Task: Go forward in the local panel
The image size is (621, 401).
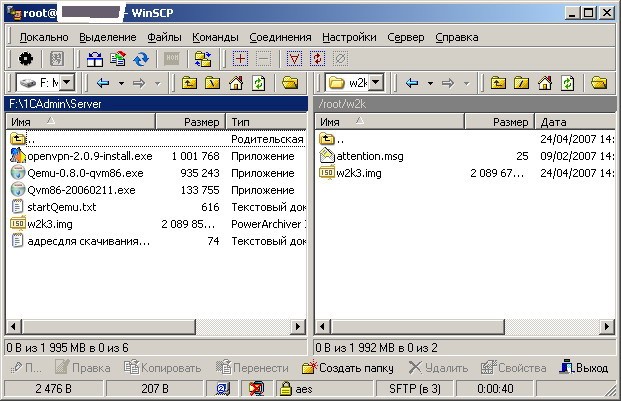Action: point(139,83)
